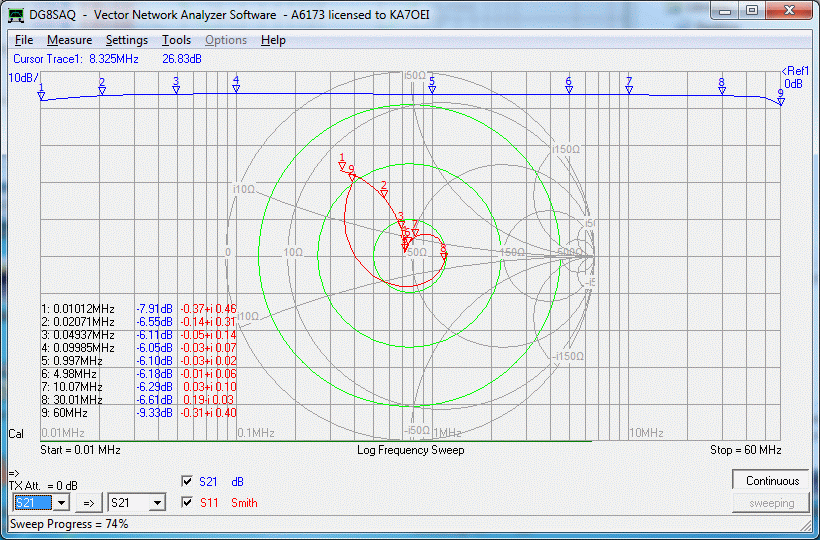Select blue marker 5 on S21 trace

coord(432,86)
